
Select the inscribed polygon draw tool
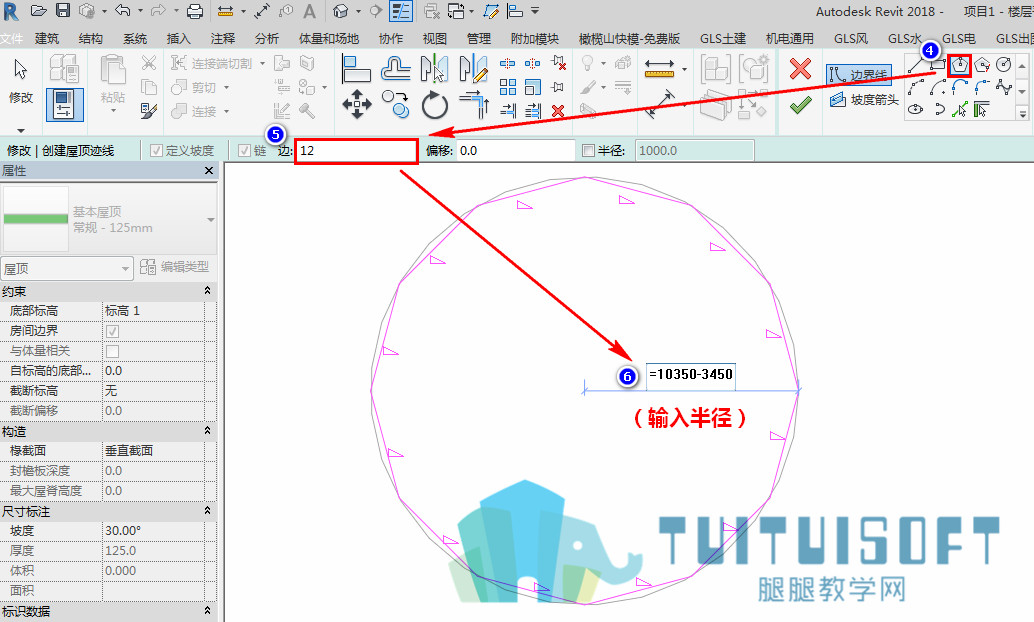pos(959,65)
